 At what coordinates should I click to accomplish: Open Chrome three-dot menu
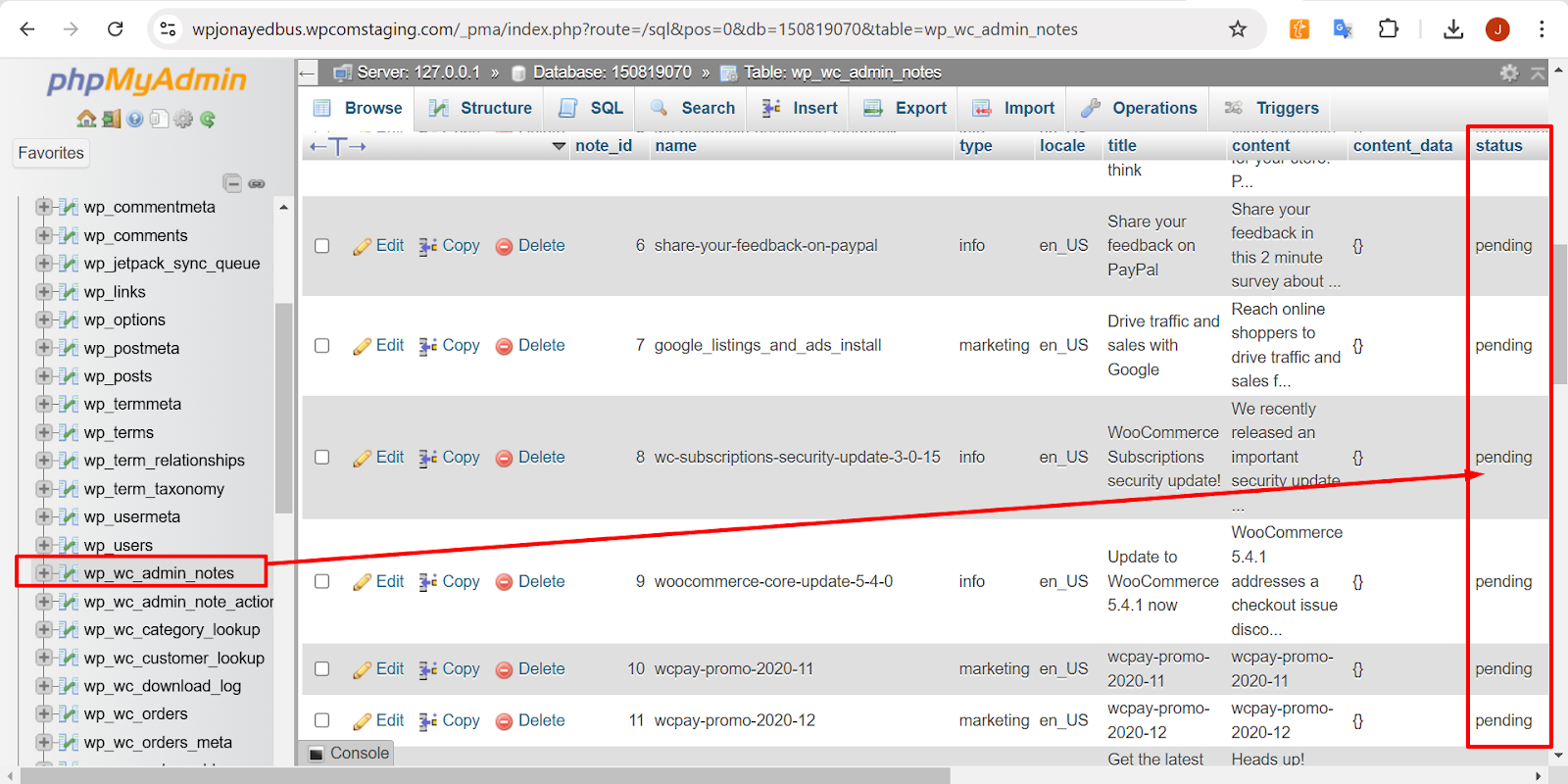point(1542,29)
